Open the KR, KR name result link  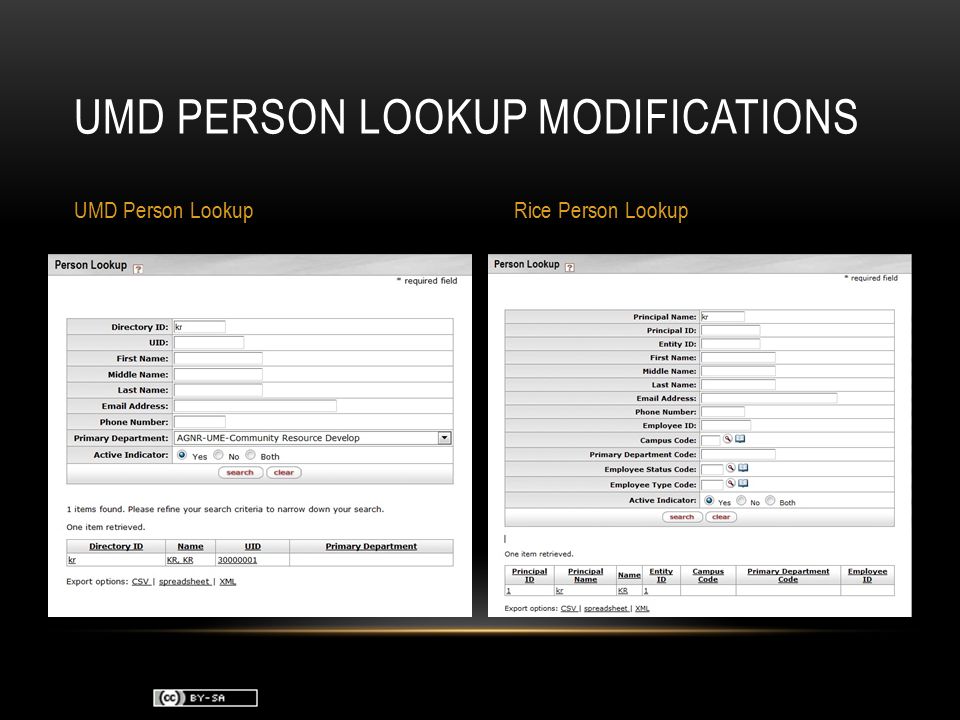pyautogui.click(x=180, y=560)
